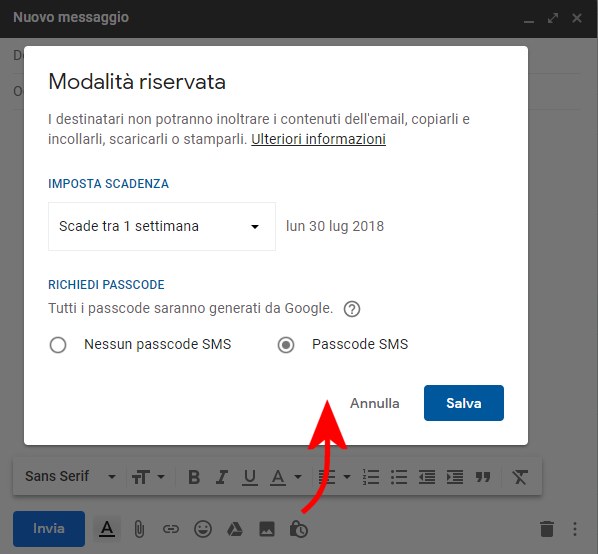Insert files using Google Drive icon

(x=235, y=529)
